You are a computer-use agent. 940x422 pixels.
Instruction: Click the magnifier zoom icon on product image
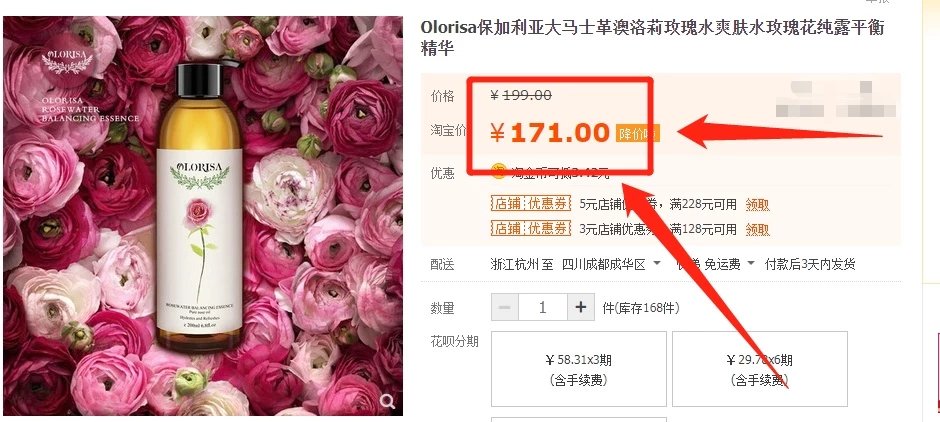[387, 401]
